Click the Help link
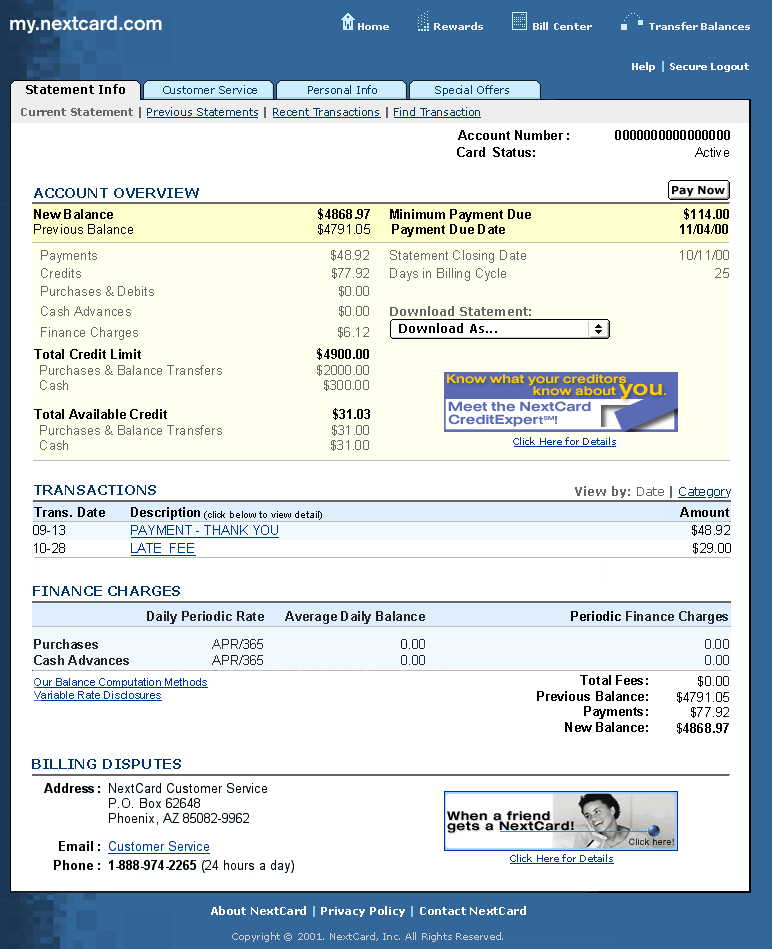Viewport: 772px width, 949px height. coord(643,67)
